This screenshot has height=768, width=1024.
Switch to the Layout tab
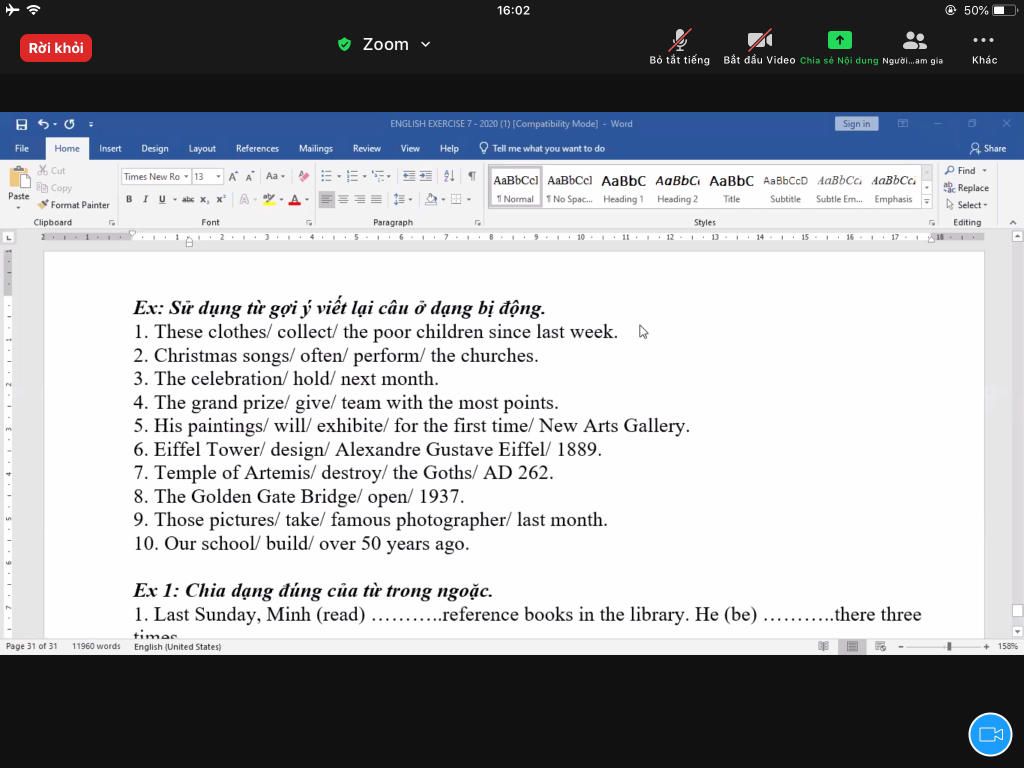202,148
